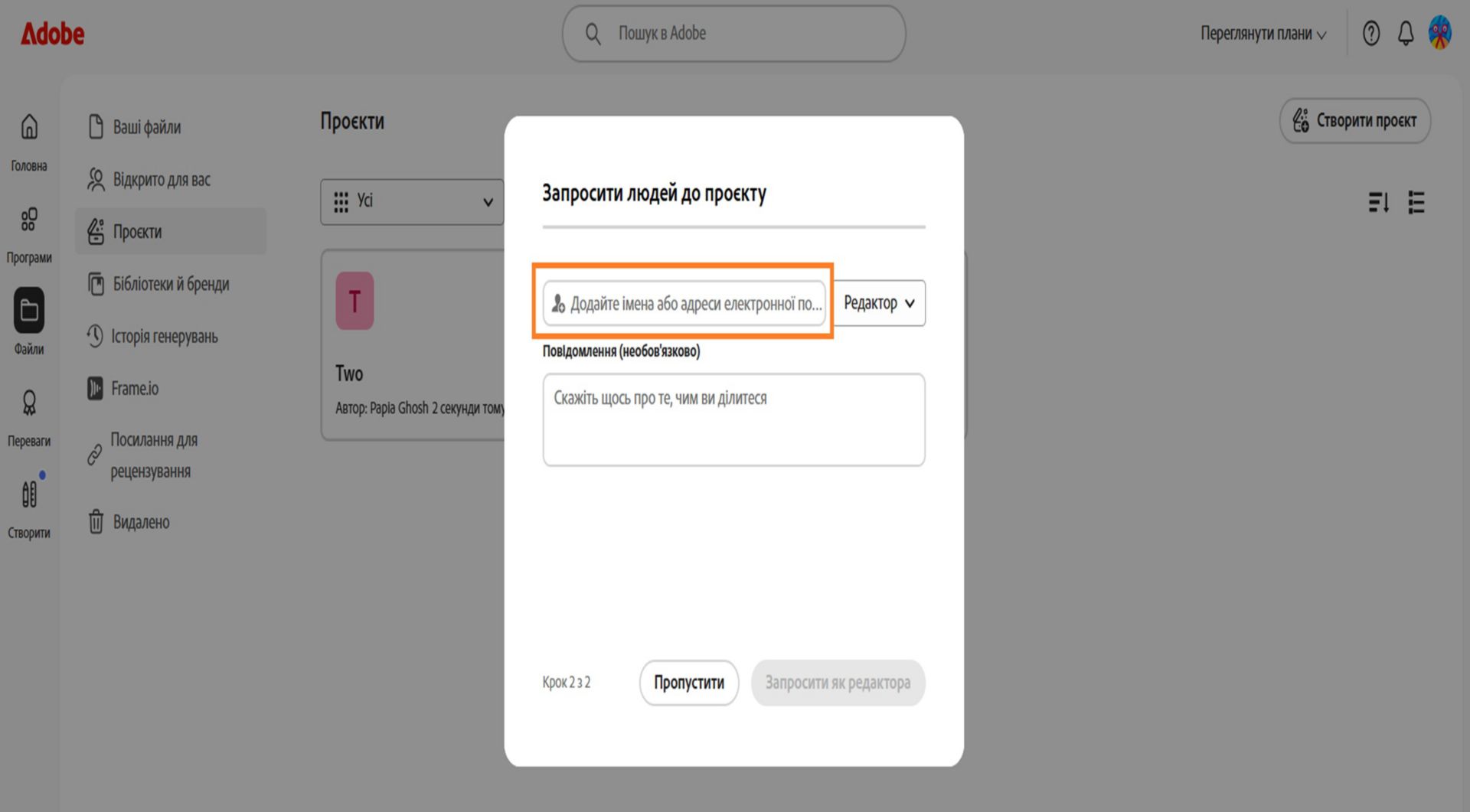This screenshot has height=812, width=1470.
Task: Click the Пропустити button
Action: (x=689, y=683)
